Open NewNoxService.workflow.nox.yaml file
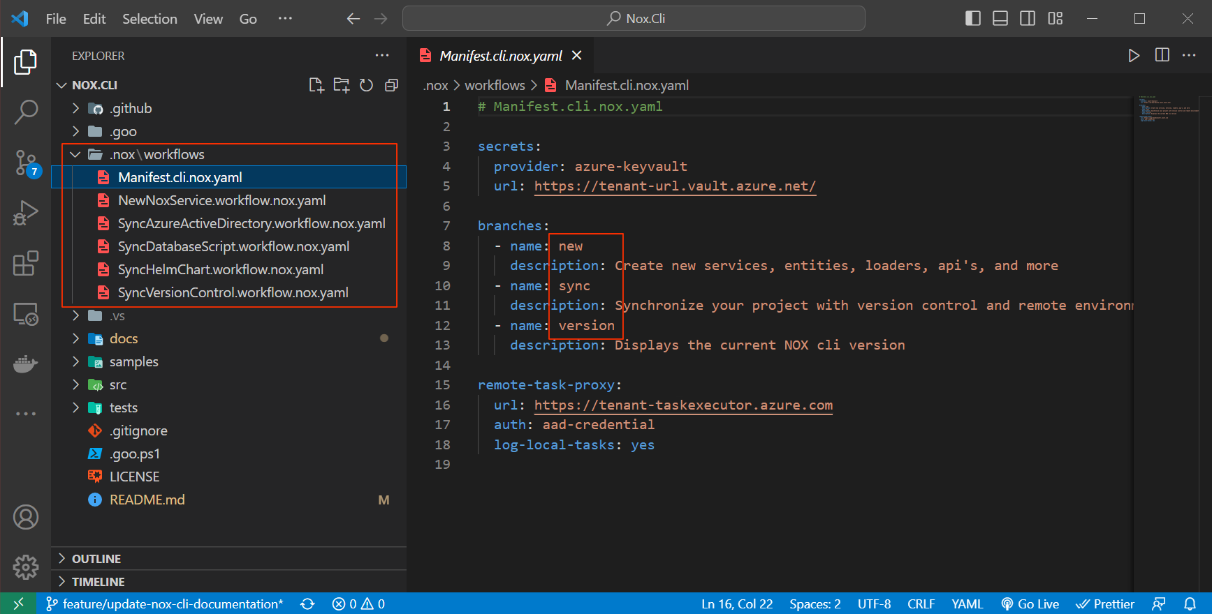This screenshot has width=1212, height=614. 229,200
